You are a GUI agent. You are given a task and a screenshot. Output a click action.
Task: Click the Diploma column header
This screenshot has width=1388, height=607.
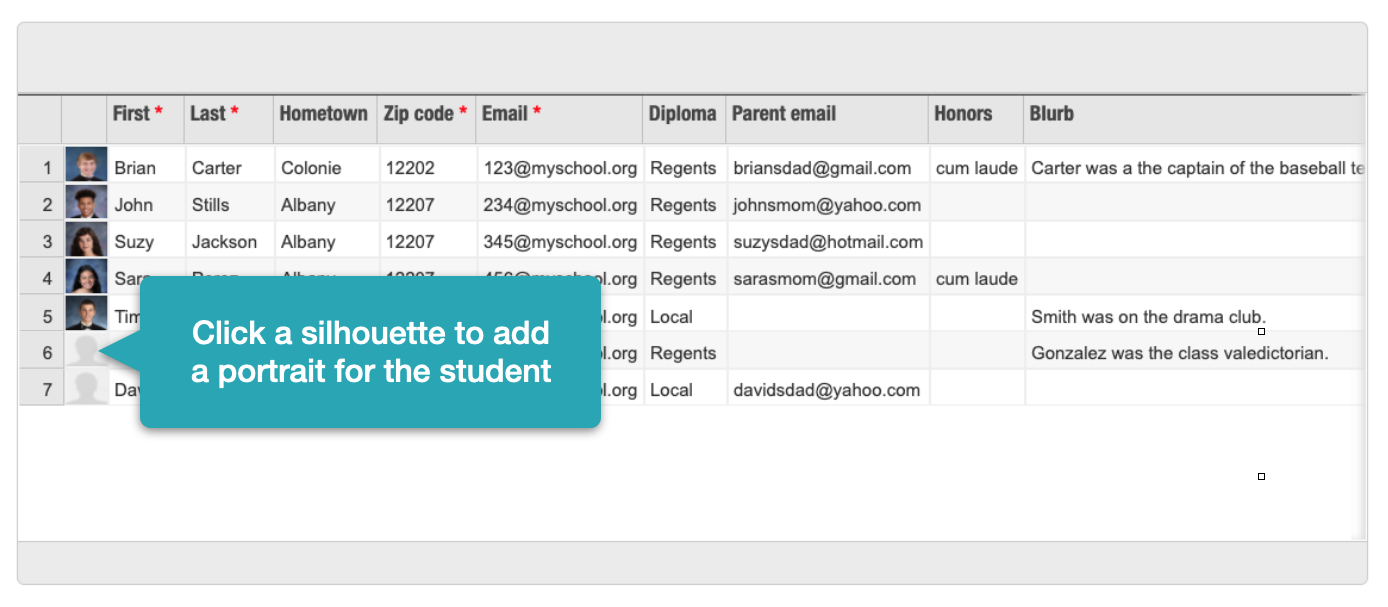pos(682,114)
